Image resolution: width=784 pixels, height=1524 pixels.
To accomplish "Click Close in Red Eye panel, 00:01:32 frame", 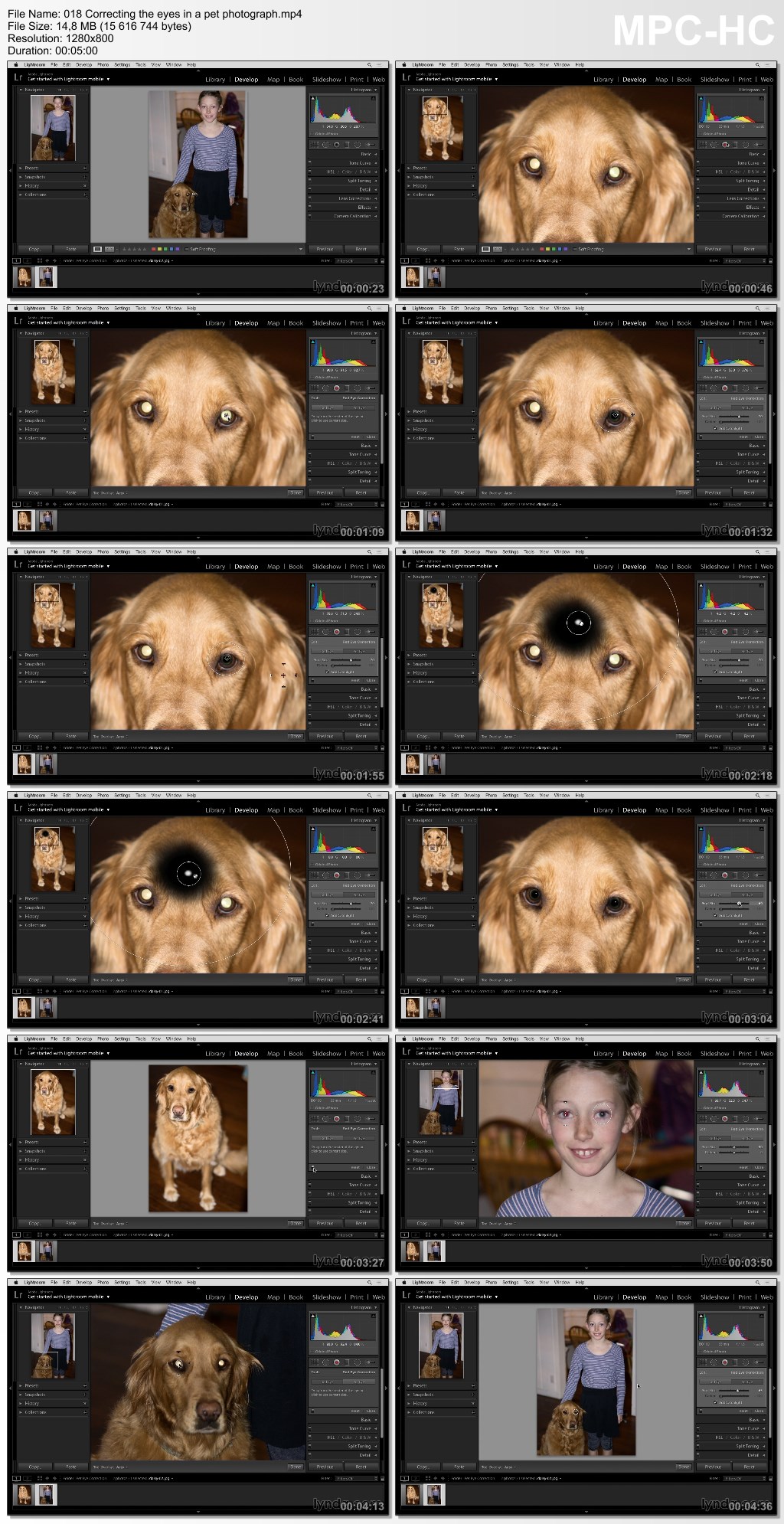I will point(759,437).
